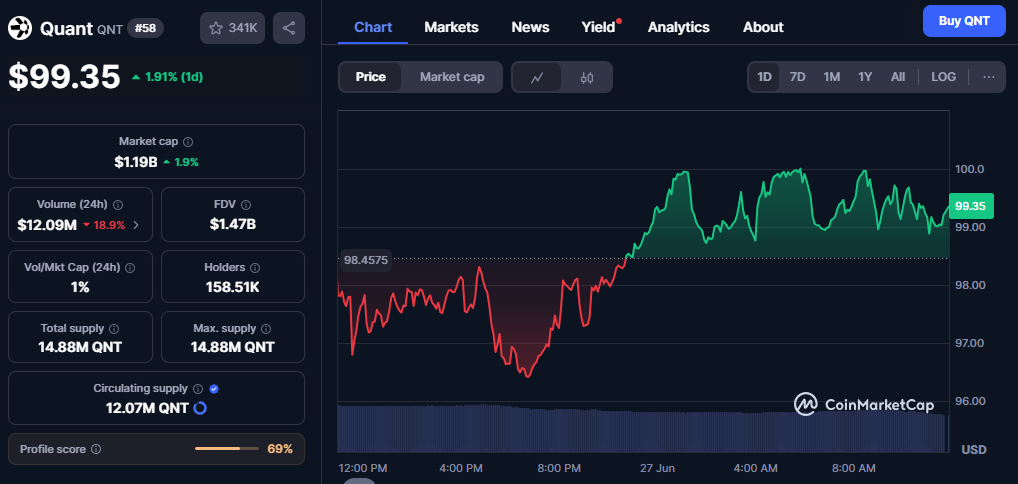1018x484 pixels.
Task: Click the $1.19B market cap value
Action: pyautogui.click(x=136, y=162)
